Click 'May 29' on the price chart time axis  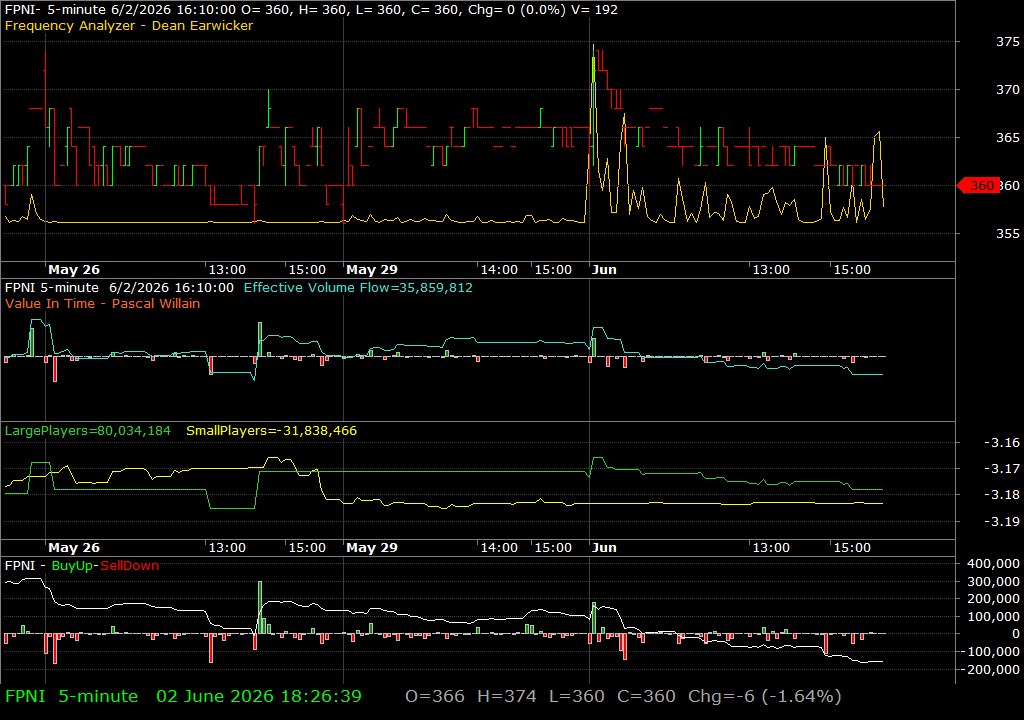372,270
